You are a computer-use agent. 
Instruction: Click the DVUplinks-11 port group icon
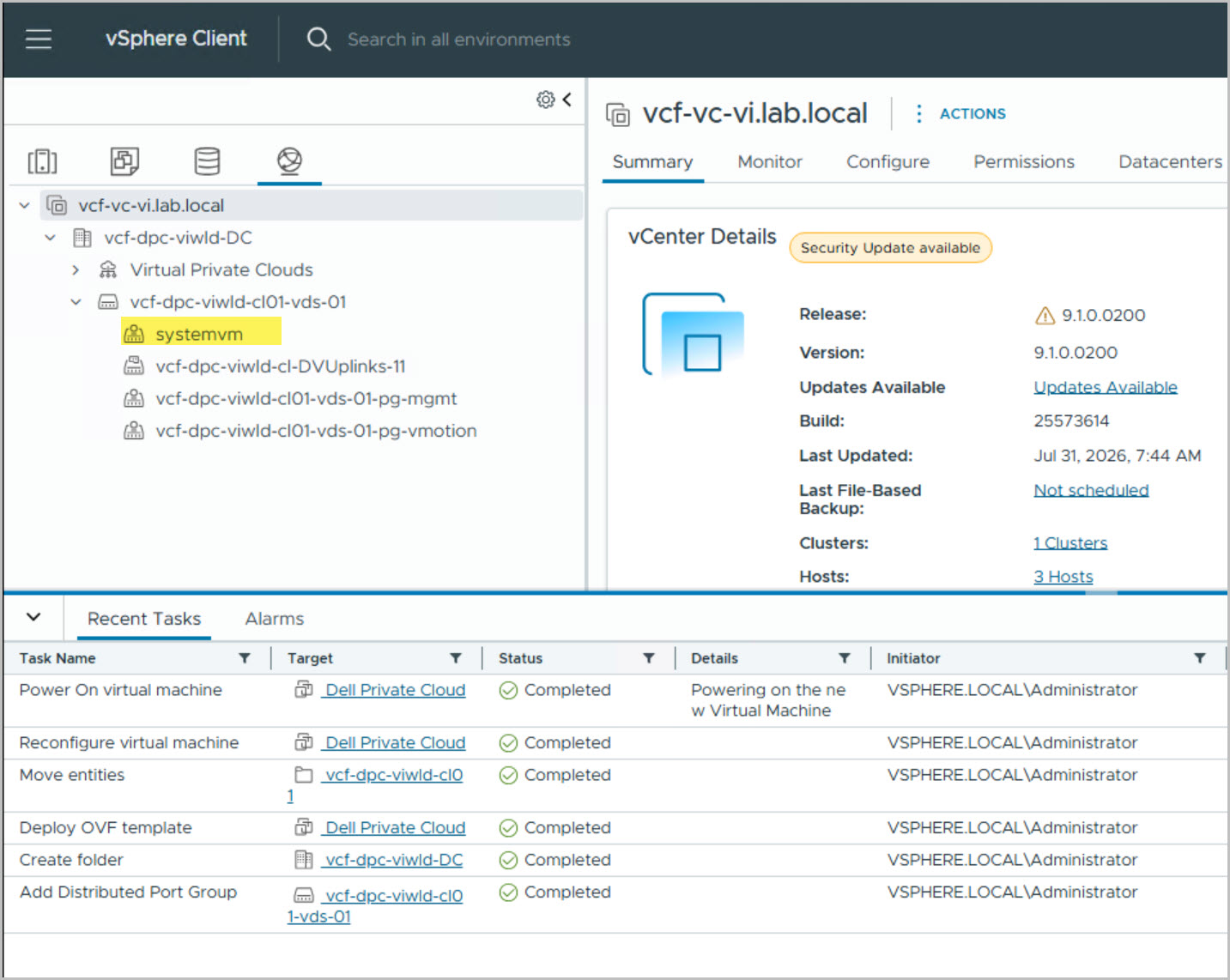pyautogui.click(x=134, y=366)
